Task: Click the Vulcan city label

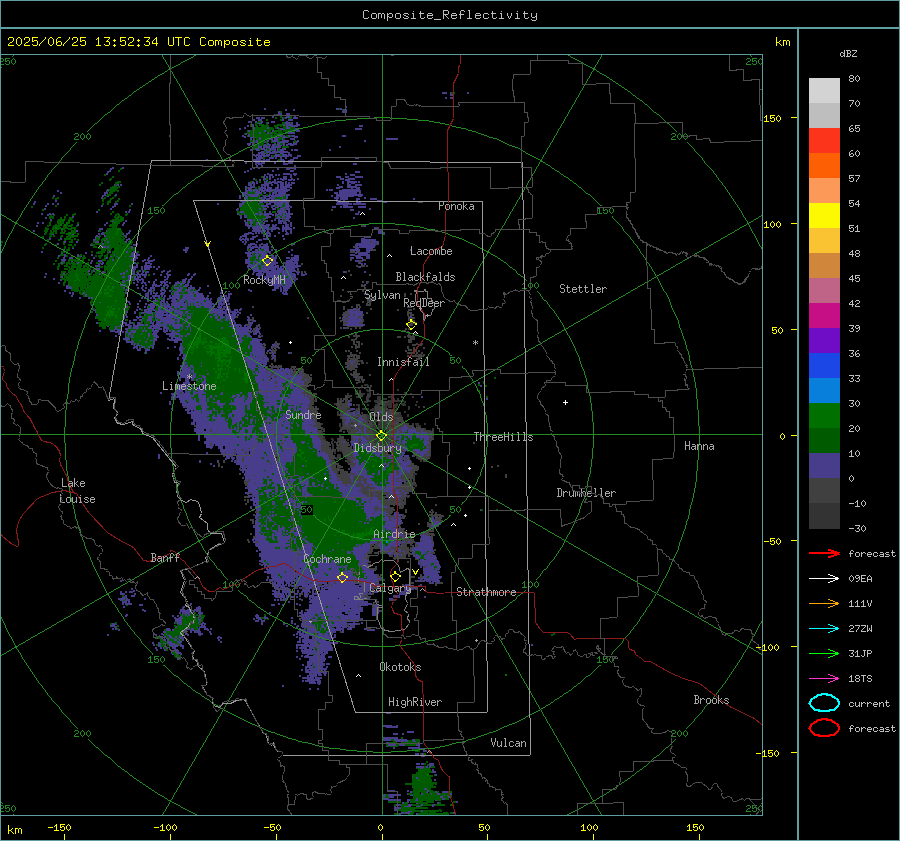Action: coord(508,743)
